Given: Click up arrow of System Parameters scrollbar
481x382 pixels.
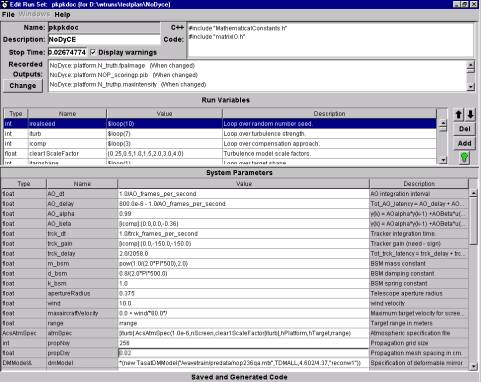Looking at the screenshot, I should [474, 193].
